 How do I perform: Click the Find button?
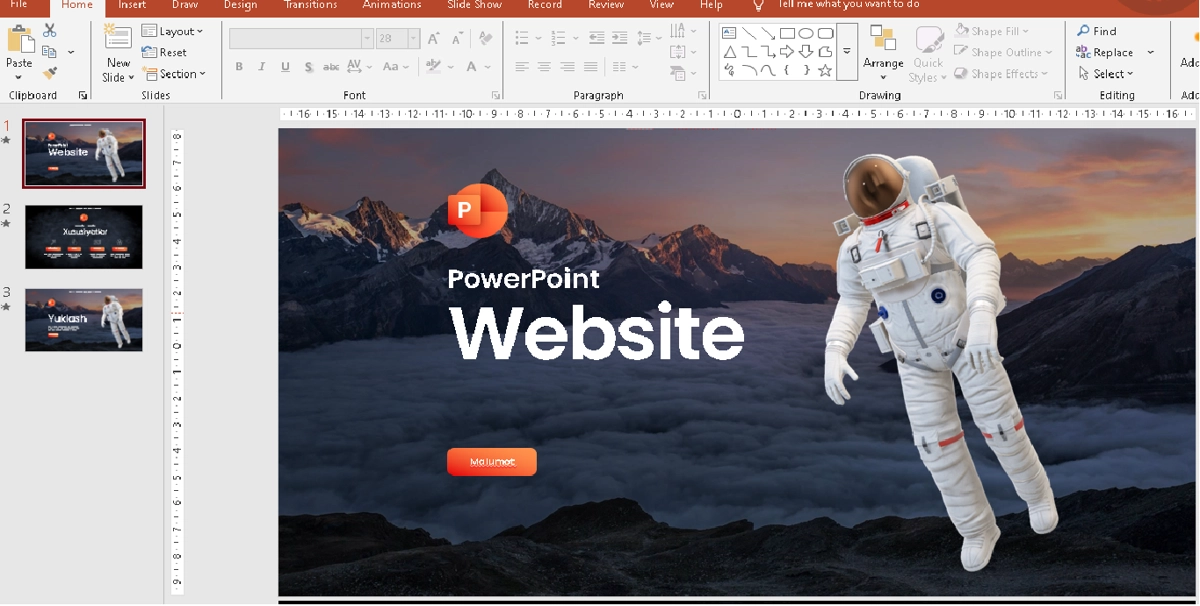pyautogui.click(x=1097, y=31)
